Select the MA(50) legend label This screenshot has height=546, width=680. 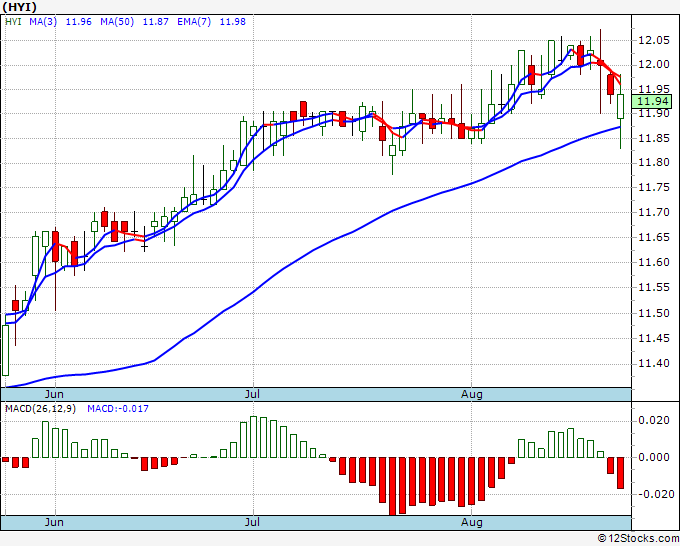(117, 22)
